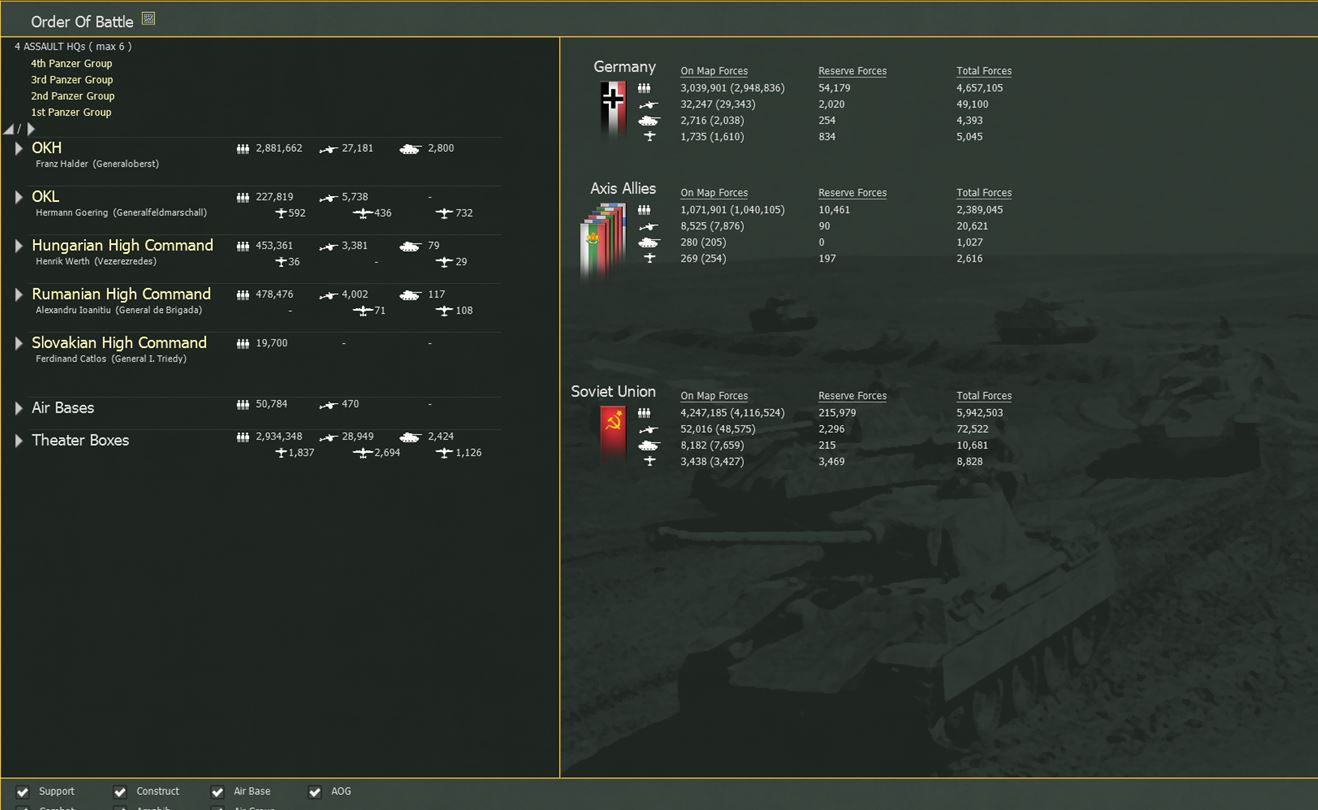Uncheck the Construct checkbox
This screenshot has width=1318, height=810.
tap(120, 792)
